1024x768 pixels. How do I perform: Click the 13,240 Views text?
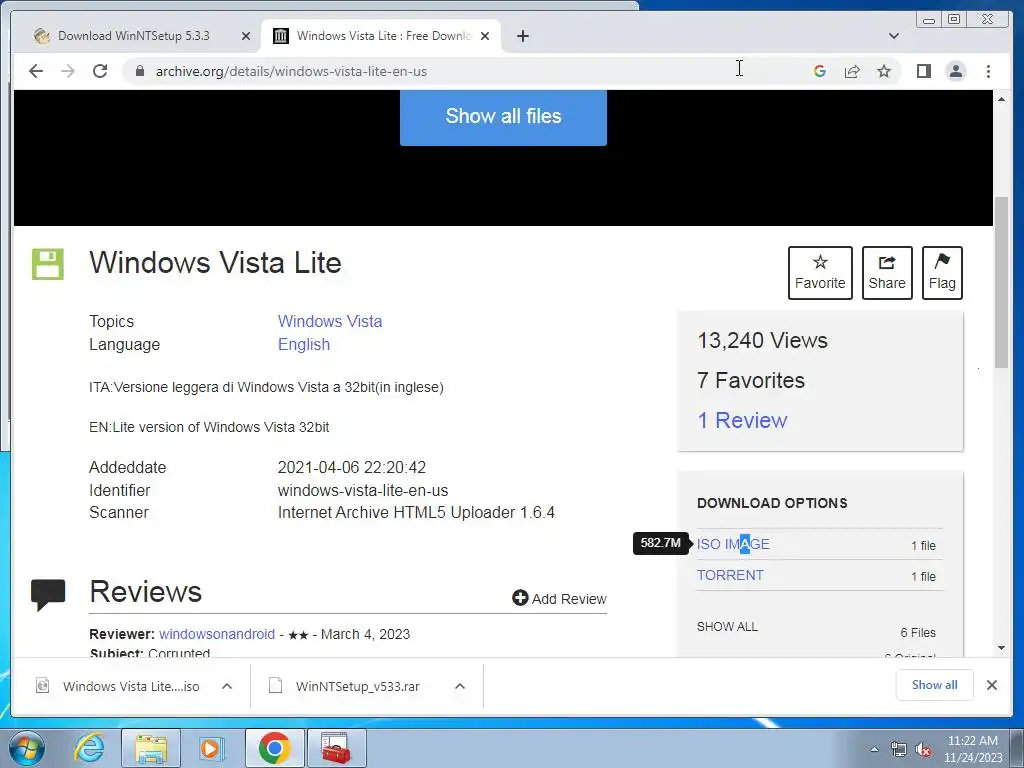click(x=762, y=340)
